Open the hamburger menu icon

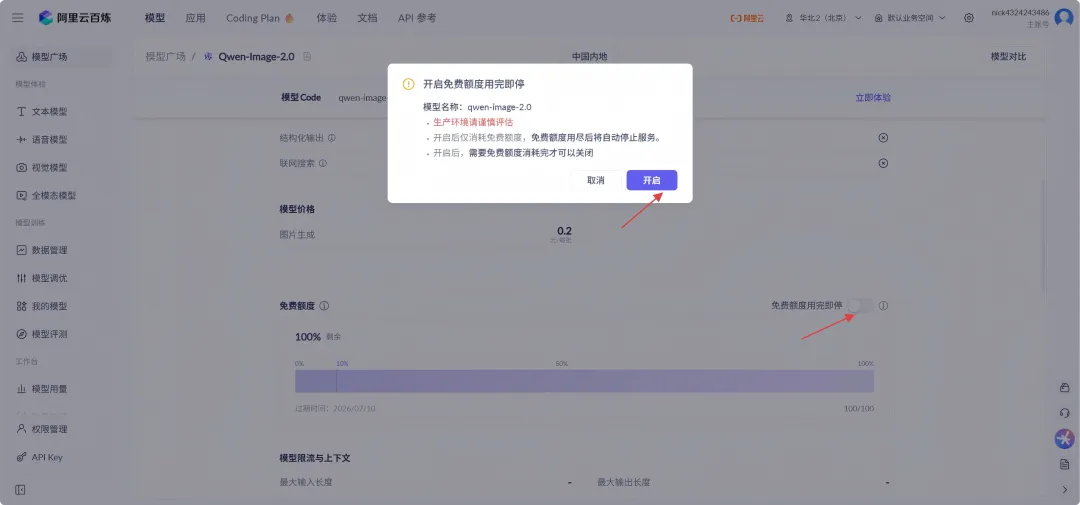point(18,18)
